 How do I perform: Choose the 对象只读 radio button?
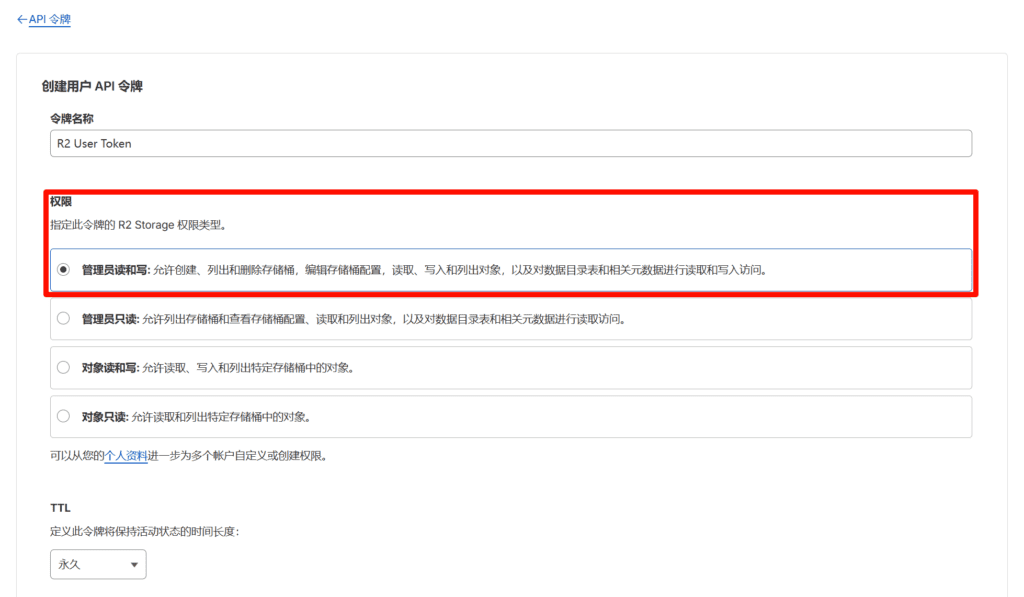(x=64, y=416)
